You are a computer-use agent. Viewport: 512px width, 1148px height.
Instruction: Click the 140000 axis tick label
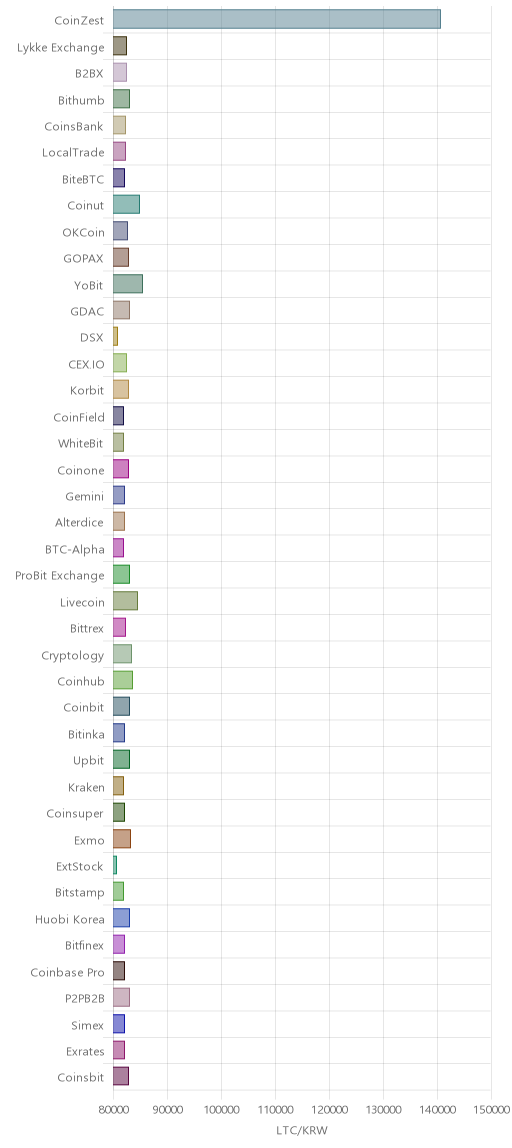coord(437,1109)
